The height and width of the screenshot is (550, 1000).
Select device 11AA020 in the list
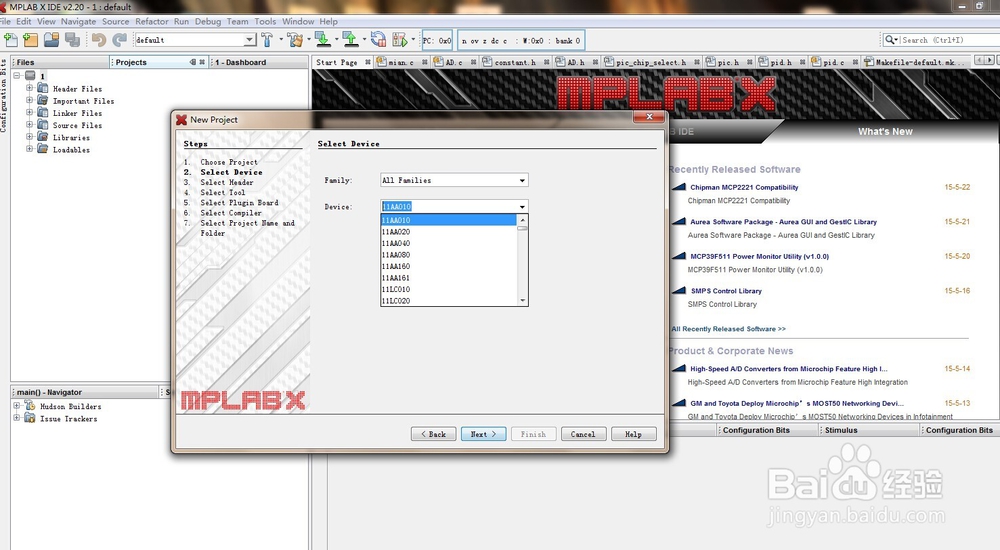pyautogui.click(x=449, y=232)
